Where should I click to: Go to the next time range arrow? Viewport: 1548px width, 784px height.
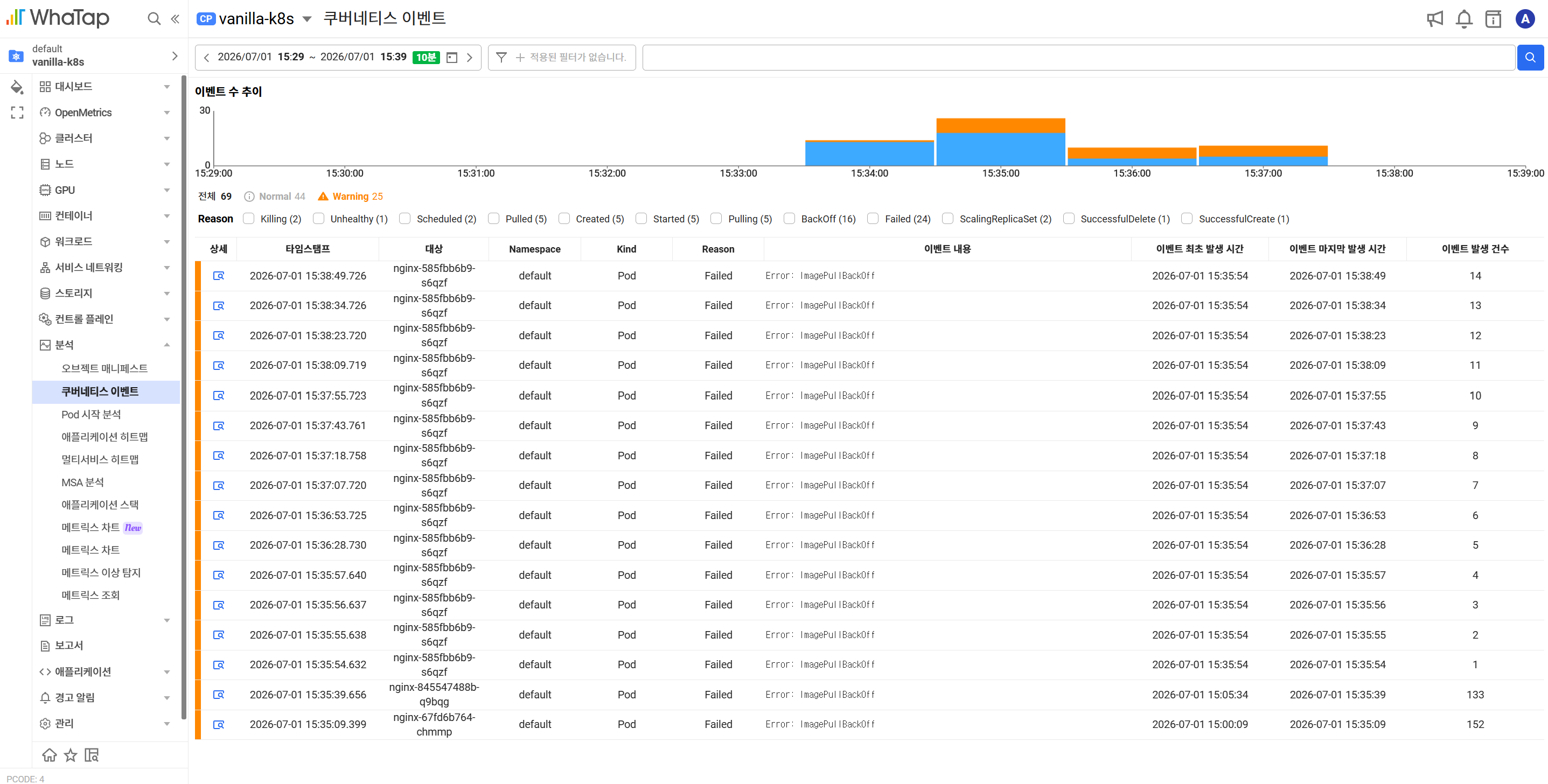click(470, 57)
